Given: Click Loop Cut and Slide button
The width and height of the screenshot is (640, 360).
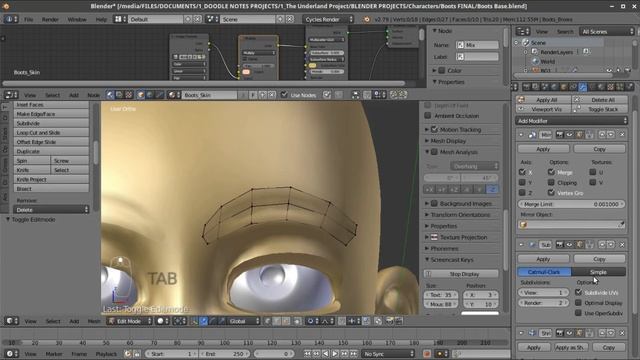Looking at the screenshot, I should click(x=51, y=133).
